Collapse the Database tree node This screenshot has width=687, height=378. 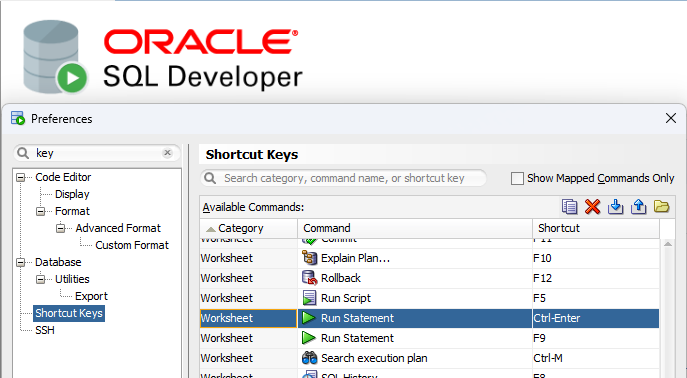(x=20, y=262)
